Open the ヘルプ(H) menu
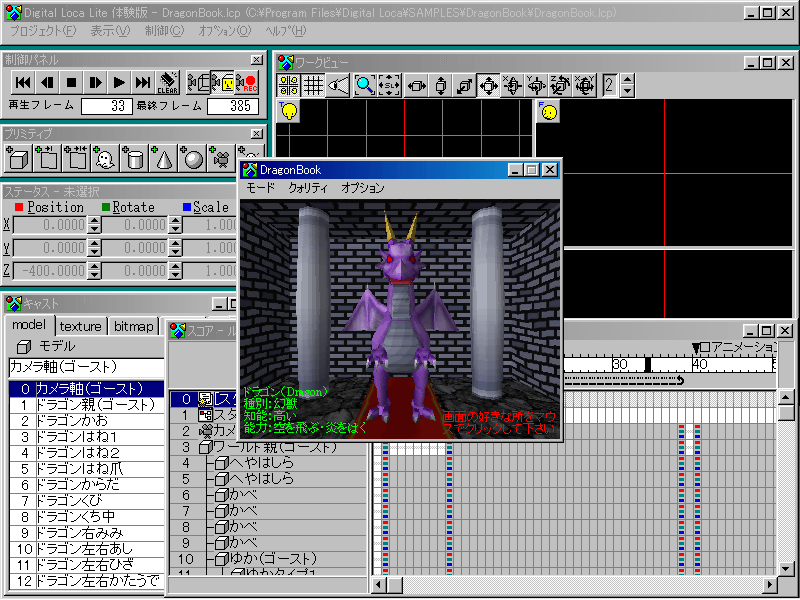The width and height of the screenshot is (800, 600). (x=286, y=31)
